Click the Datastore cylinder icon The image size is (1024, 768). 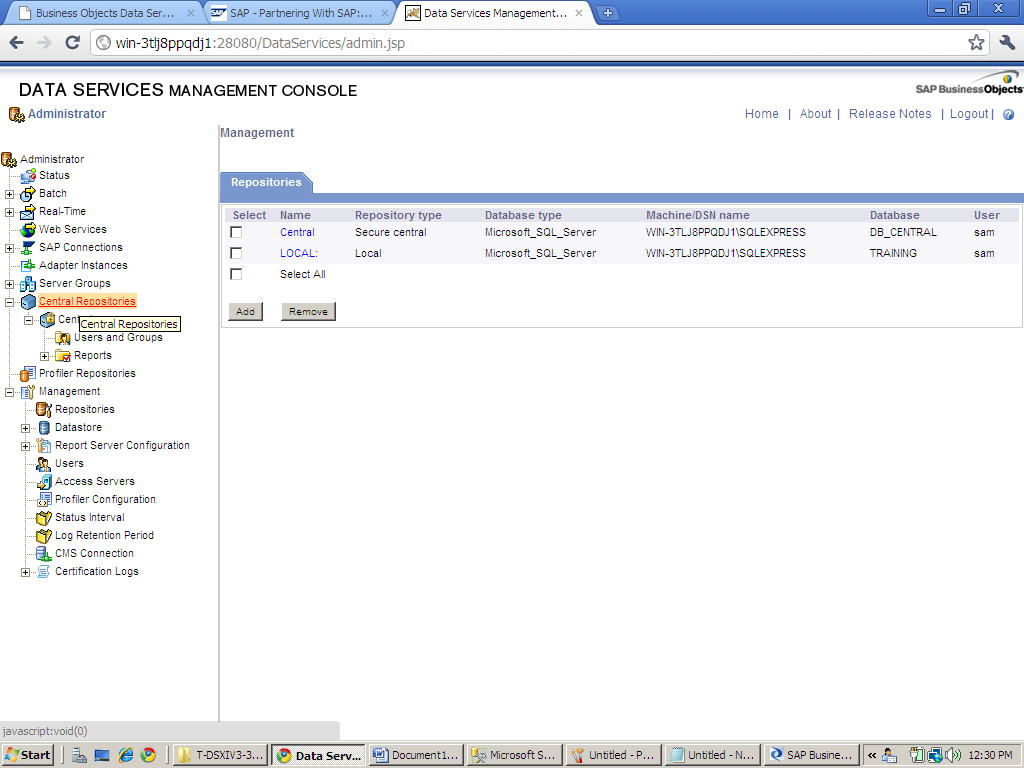point(44,428)
